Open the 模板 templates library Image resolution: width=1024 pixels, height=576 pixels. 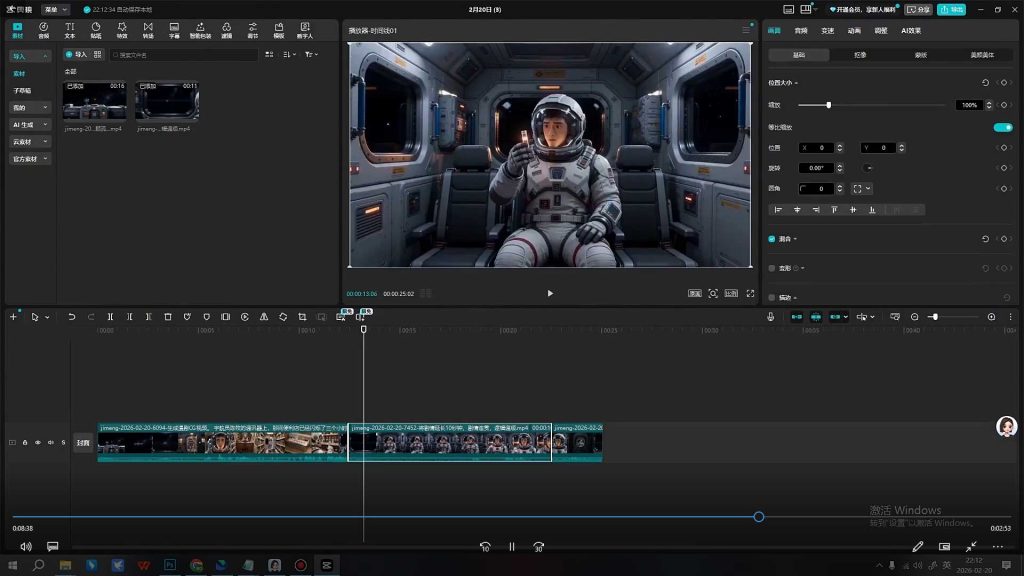pos(278,30)
